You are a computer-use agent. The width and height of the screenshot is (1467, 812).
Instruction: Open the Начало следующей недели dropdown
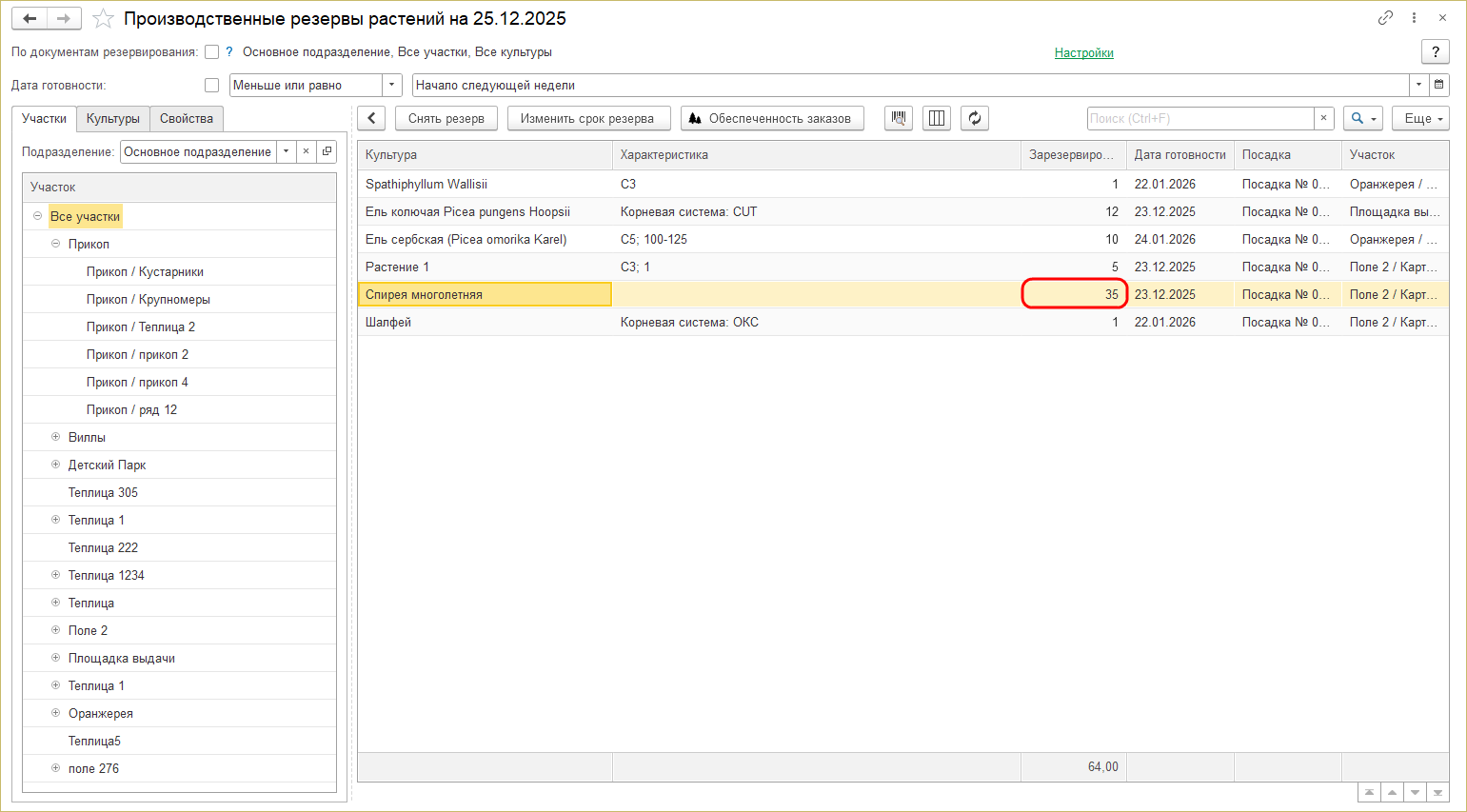[x=1418, y=85]
